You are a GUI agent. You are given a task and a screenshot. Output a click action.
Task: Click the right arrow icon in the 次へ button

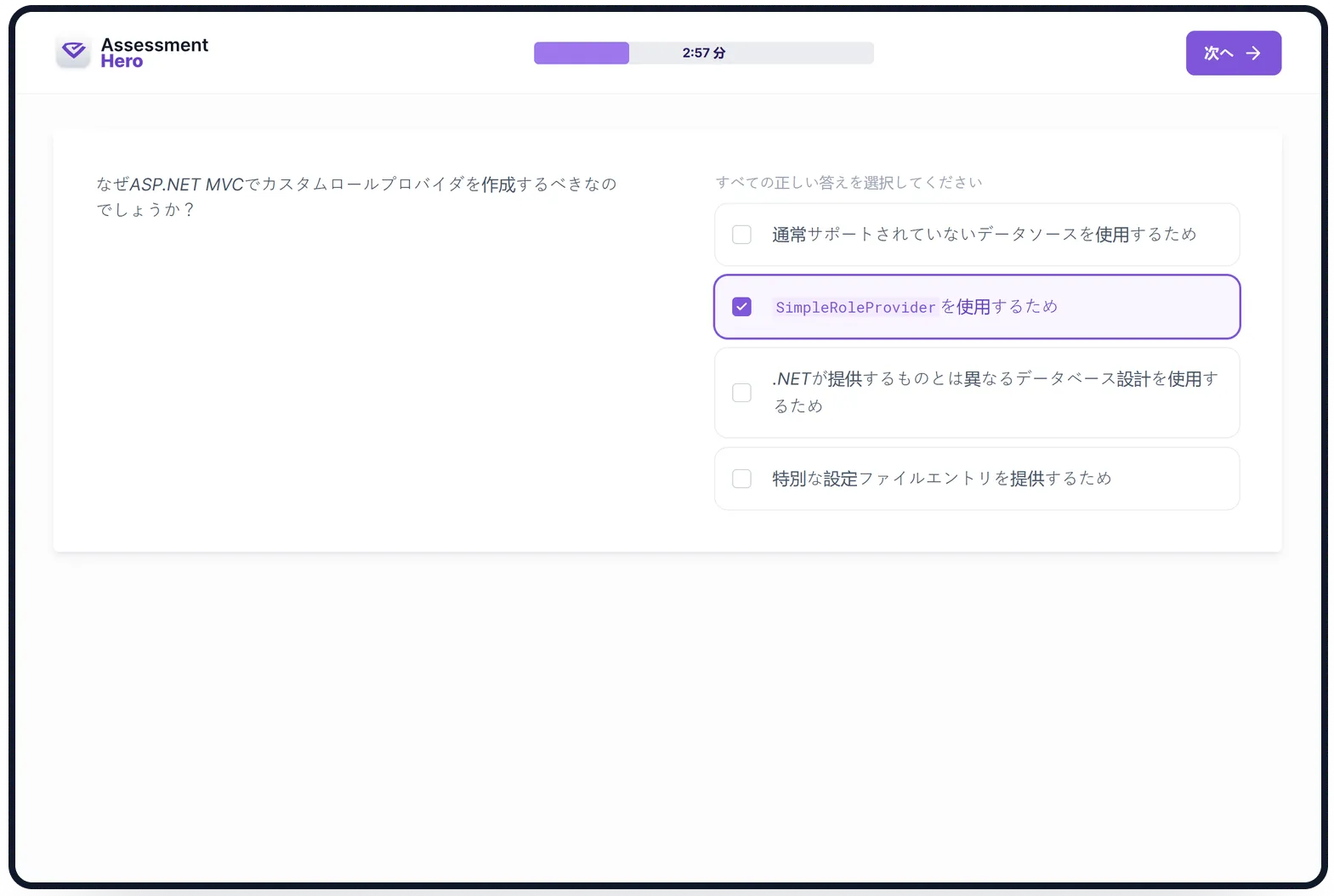coord(1253,54)
